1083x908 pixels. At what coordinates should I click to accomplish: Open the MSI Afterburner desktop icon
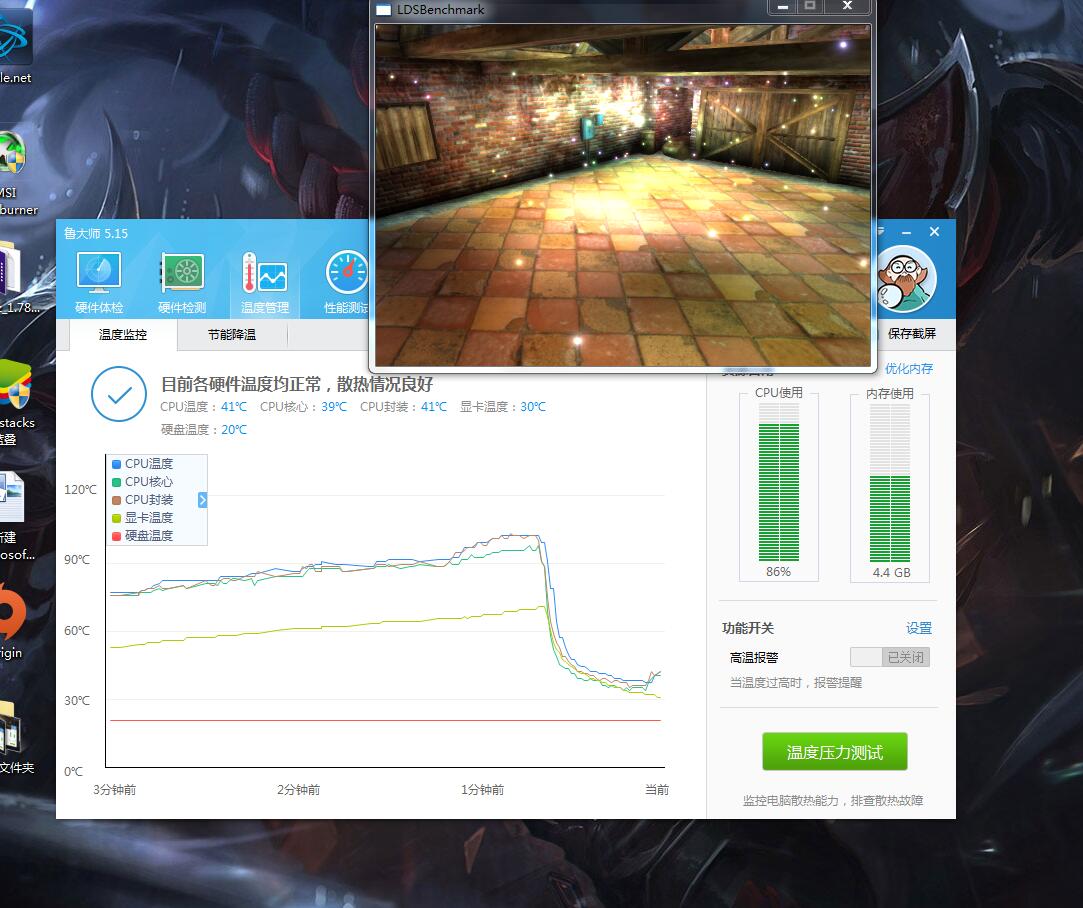[14, 173]
